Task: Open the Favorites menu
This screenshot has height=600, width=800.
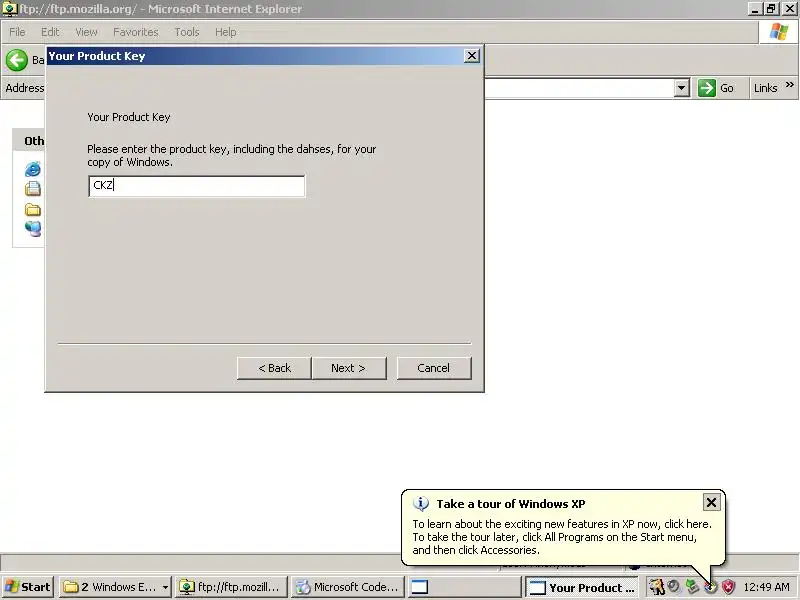Action: point(136,32)
